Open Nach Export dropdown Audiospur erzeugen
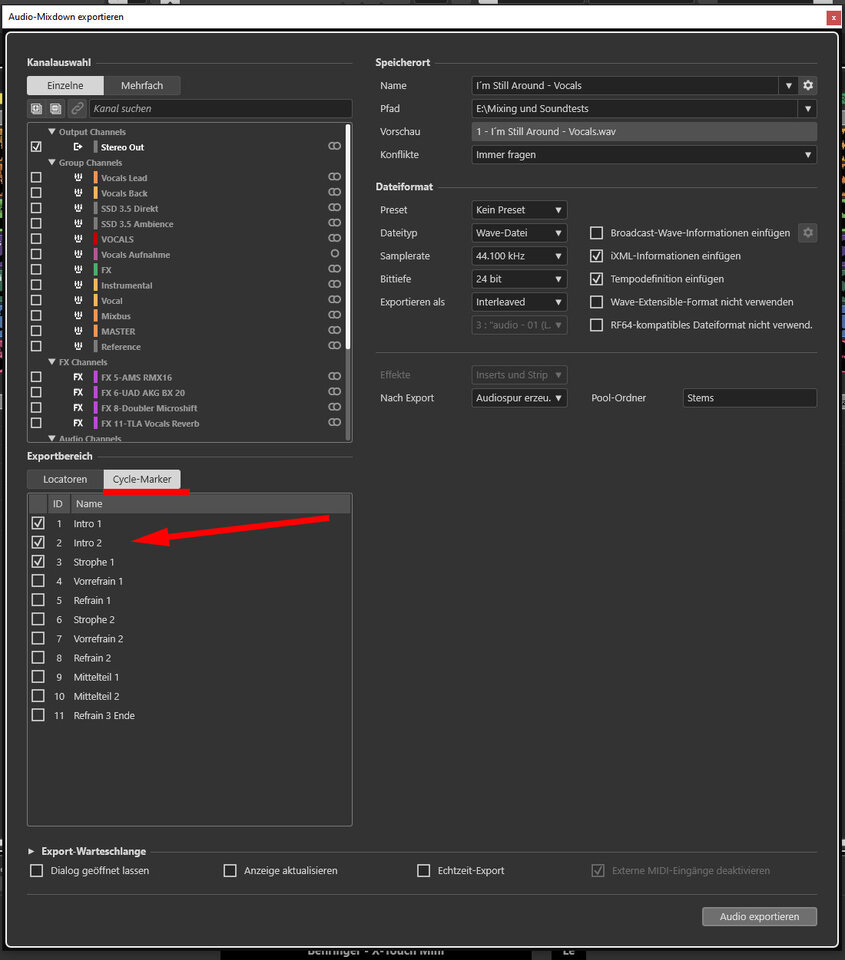The height and width of the screenshot is (960, 845). (x=519, y=398)
